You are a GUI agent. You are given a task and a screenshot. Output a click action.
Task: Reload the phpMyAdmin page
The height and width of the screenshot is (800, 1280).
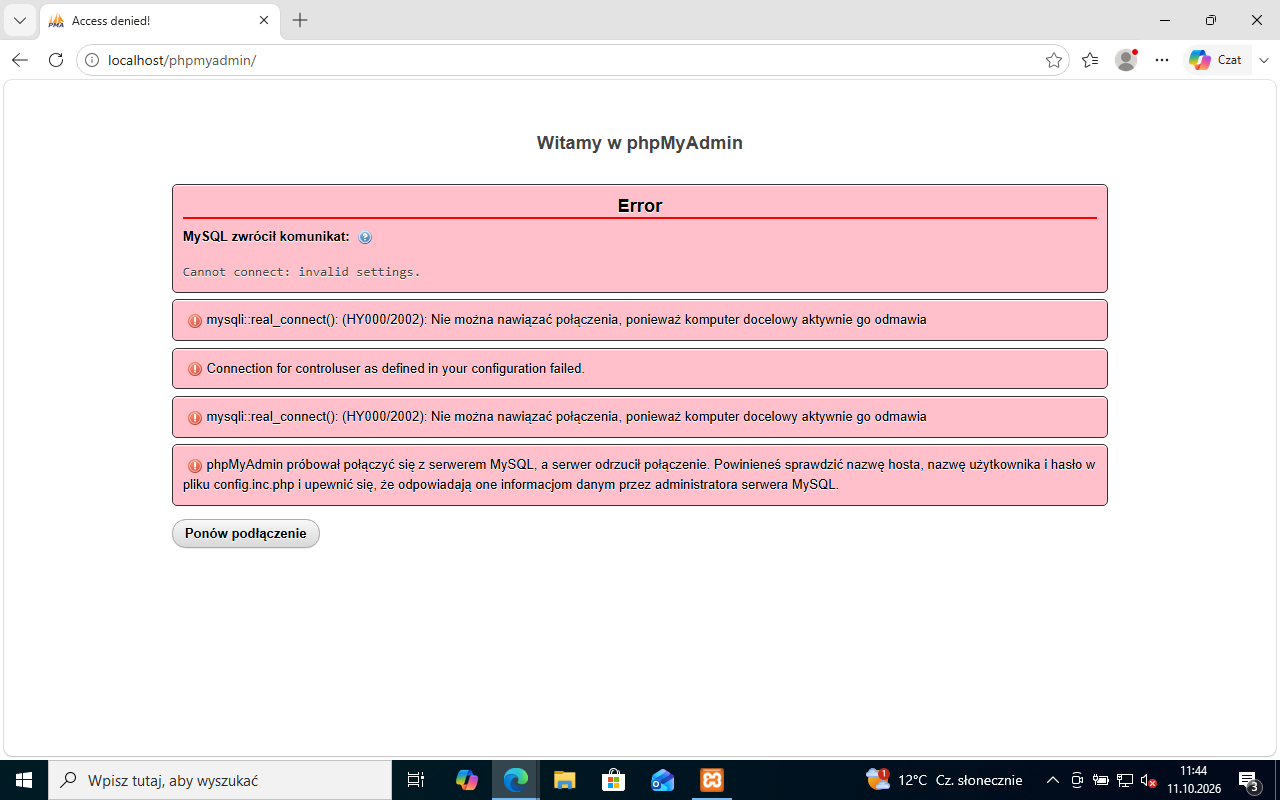(x=56, y=60)
